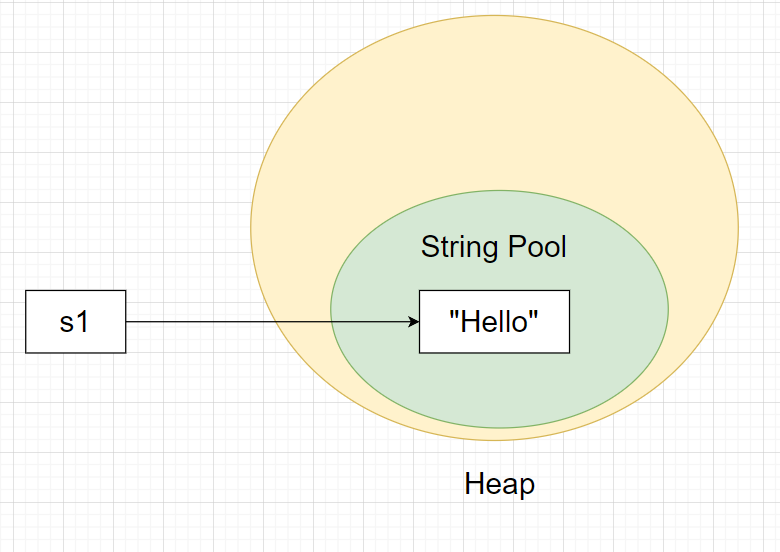
Task: Click the bottom border of Hello rectangle
Action: click(x=494, y=352)
